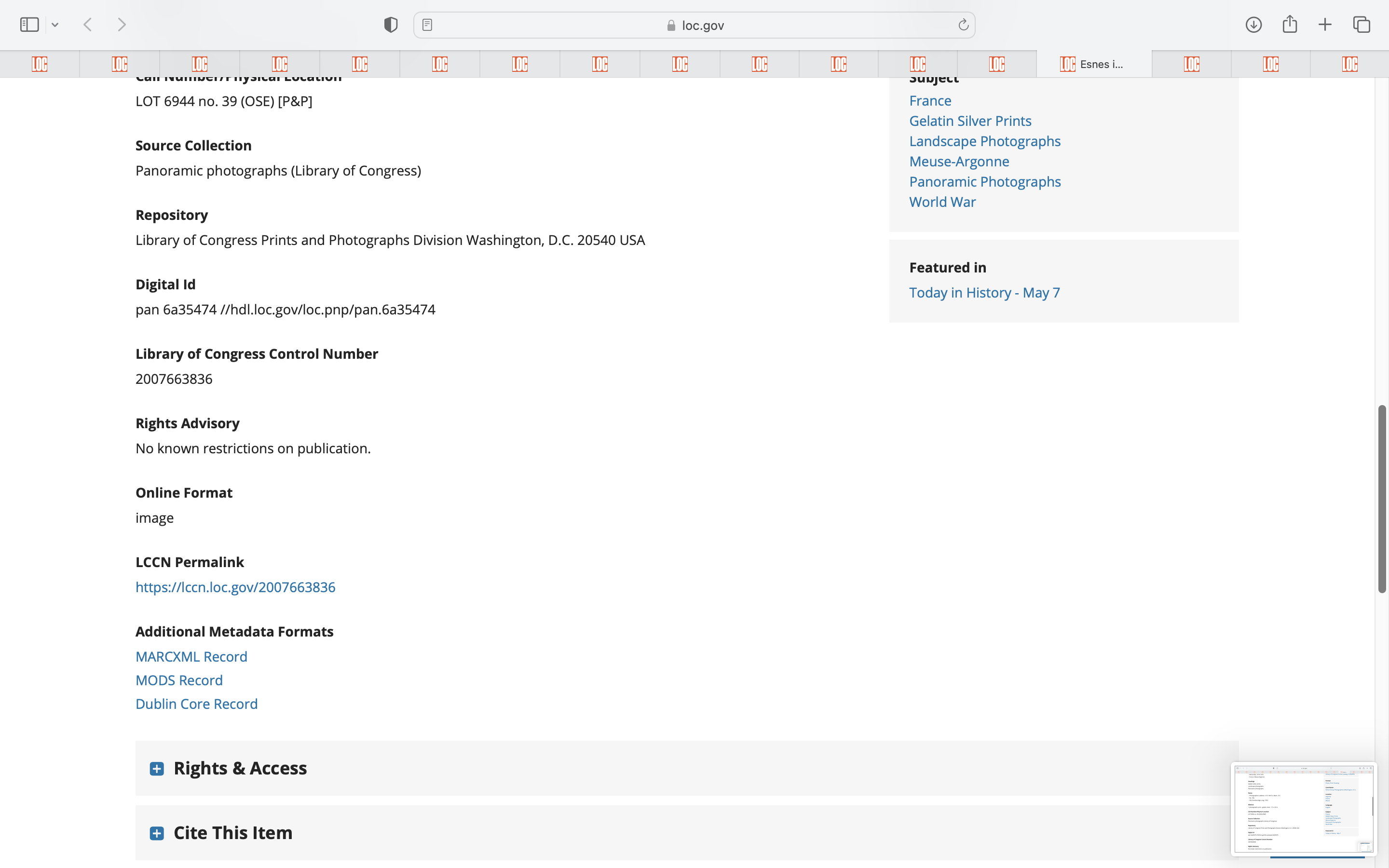Open a new tab with the plus icon

click(1325, 25)
